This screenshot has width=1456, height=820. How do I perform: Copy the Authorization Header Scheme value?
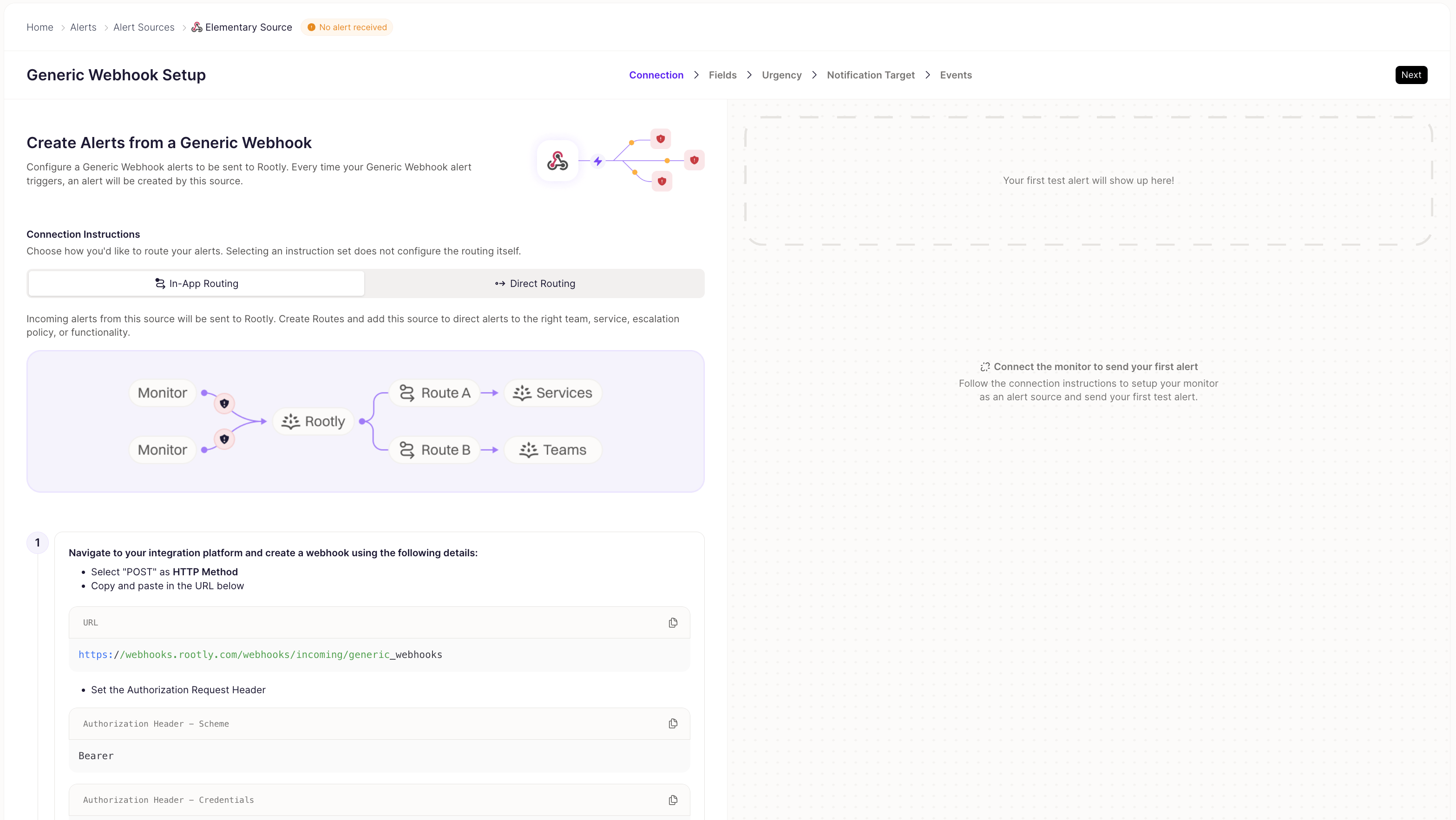(x=673, y=723)
